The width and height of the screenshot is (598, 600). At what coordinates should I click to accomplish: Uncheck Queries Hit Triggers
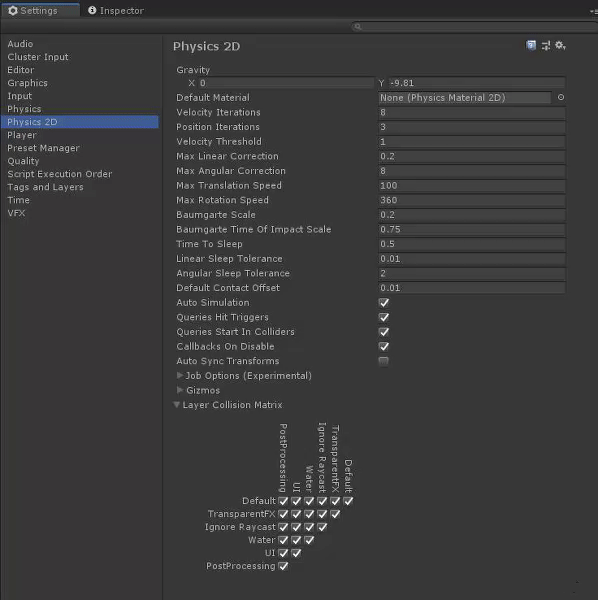point(384,317)
